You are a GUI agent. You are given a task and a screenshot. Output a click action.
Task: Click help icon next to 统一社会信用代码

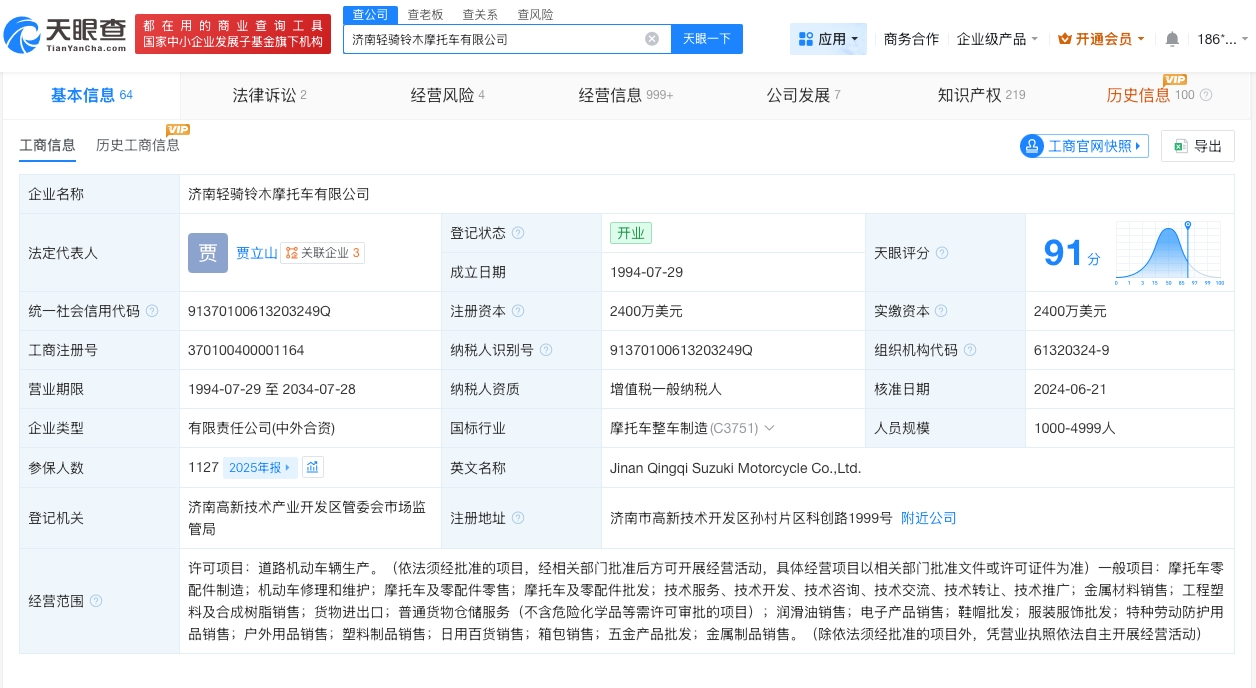(152, 311)
